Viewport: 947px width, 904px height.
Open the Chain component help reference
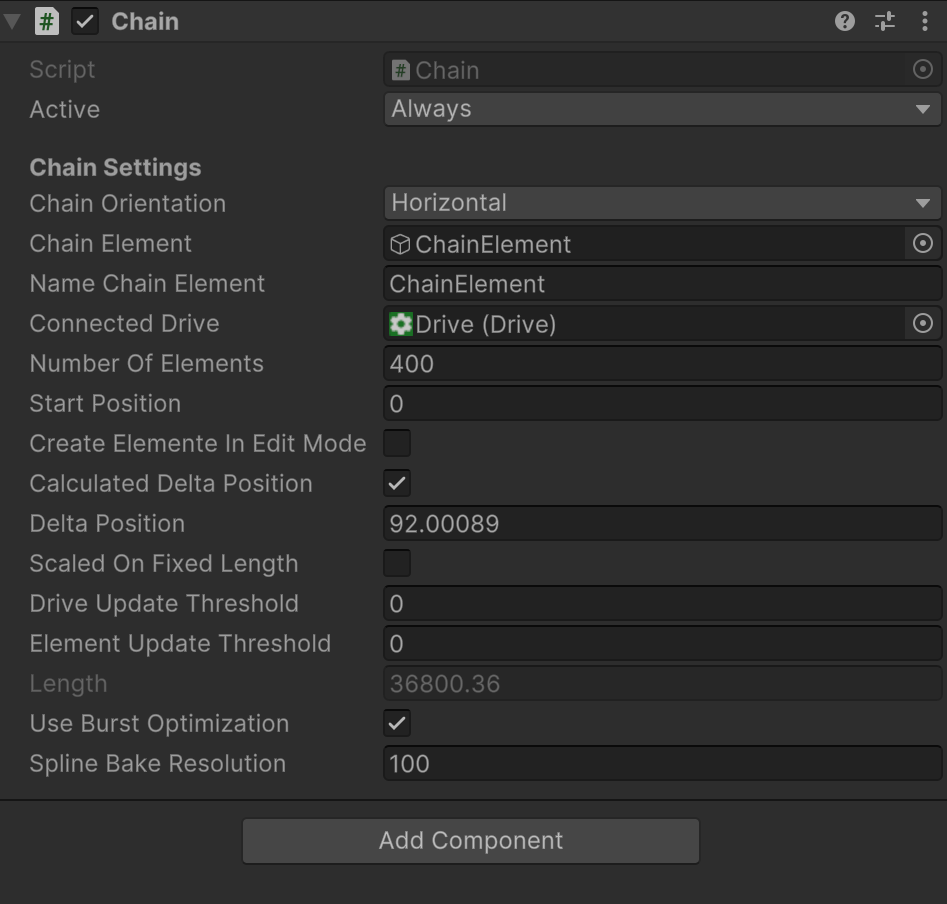click(x=845, y=21)
